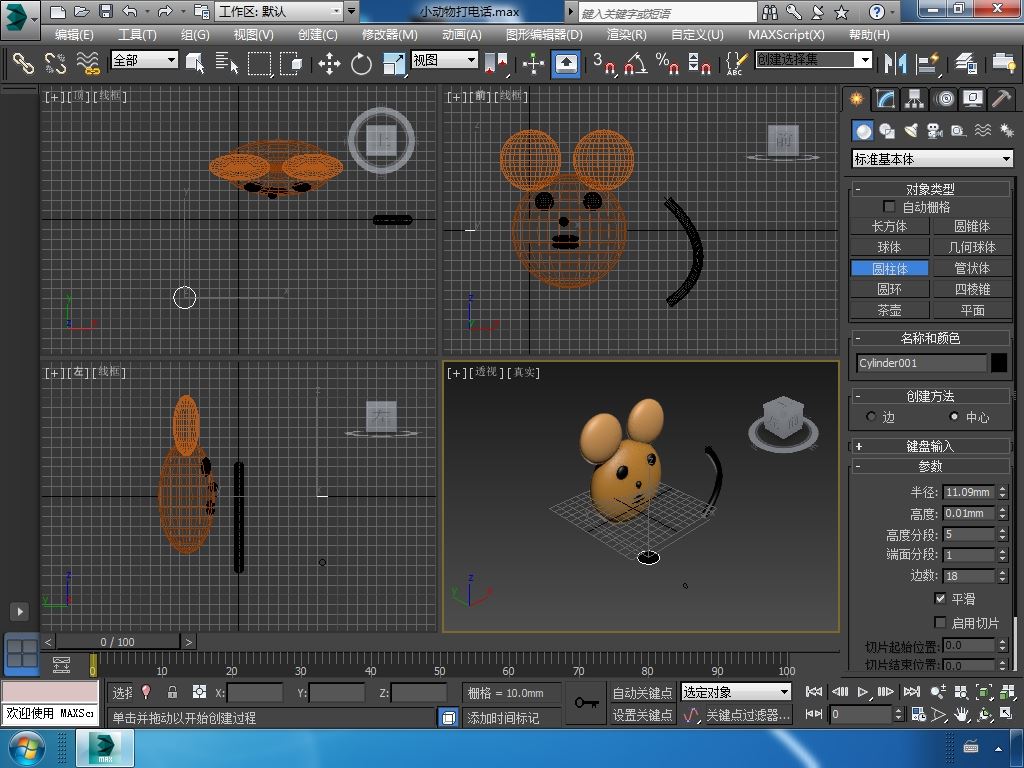This screenshot has width=1024, height=768.
Task: Collapse the 对象类型 rollout
Action: coord(930,189)
